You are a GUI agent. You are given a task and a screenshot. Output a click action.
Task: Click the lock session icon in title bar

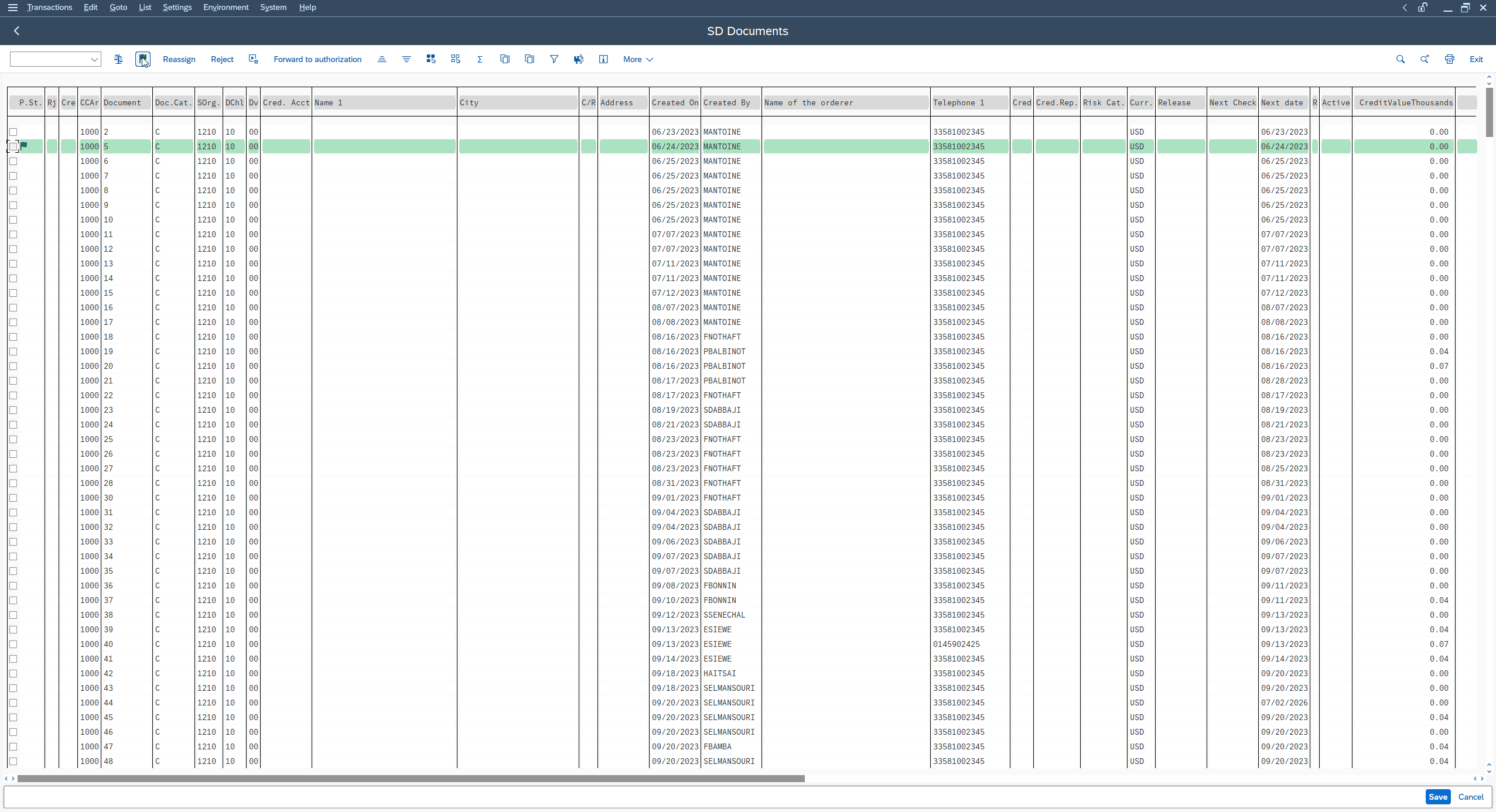pyautogui.click(x=1423, y=8)
